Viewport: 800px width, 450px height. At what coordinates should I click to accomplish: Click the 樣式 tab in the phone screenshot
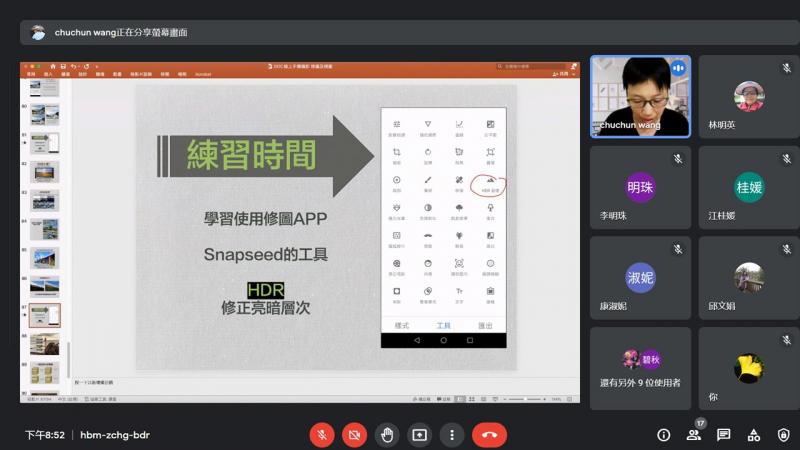(x=402, y=326)
